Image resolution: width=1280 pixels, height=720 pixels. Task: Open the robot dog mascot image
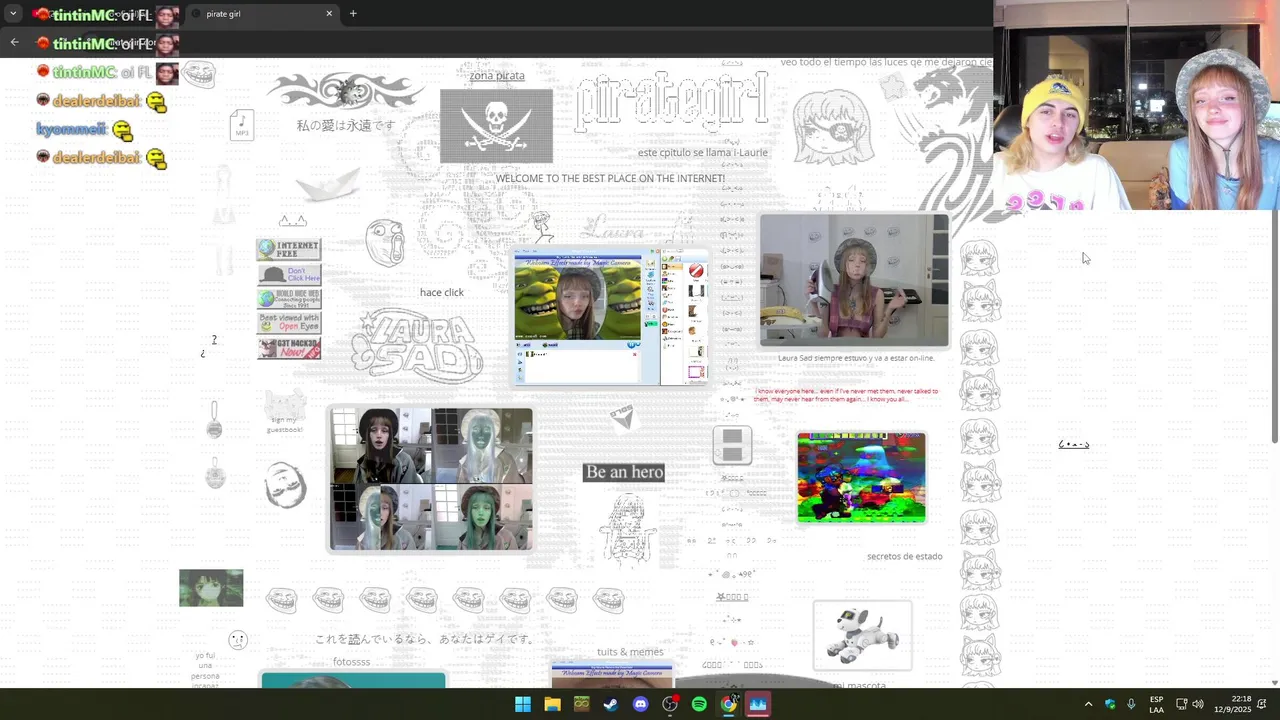[862, 635]
